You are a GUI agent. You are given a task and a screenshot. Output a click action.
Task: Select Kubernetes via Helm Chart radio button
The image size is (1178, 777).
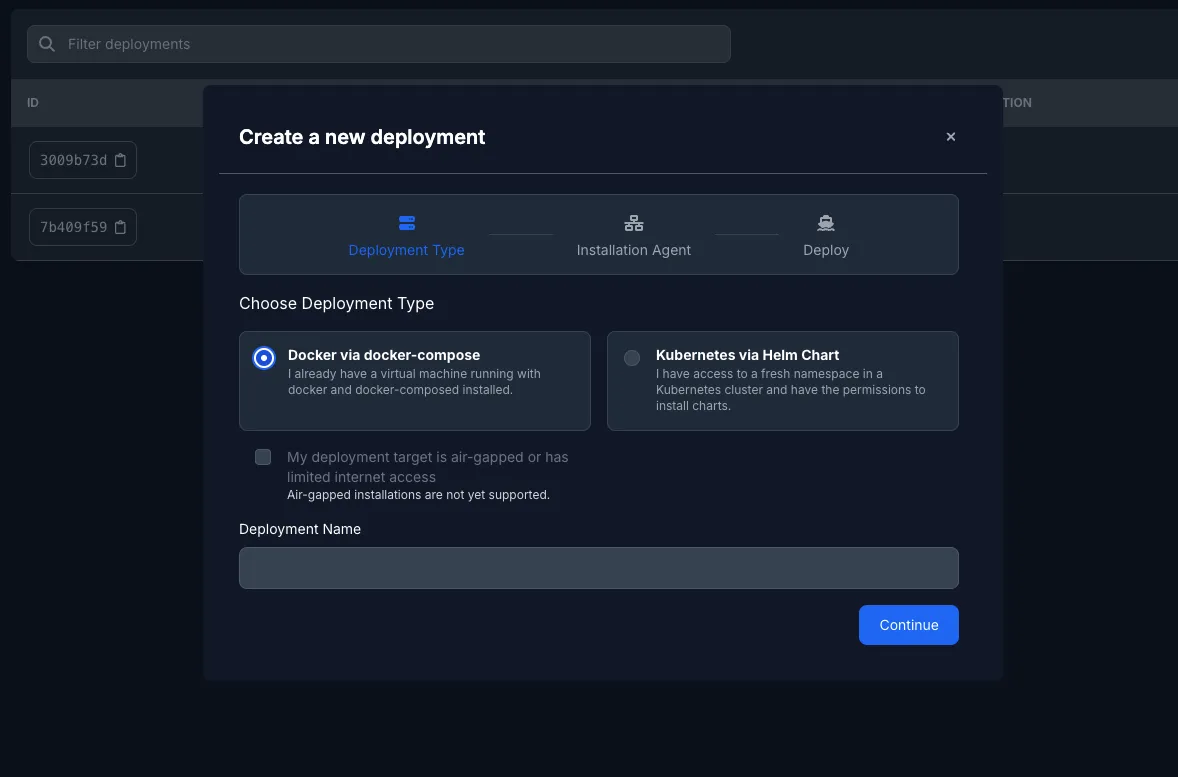click(632, 358)
